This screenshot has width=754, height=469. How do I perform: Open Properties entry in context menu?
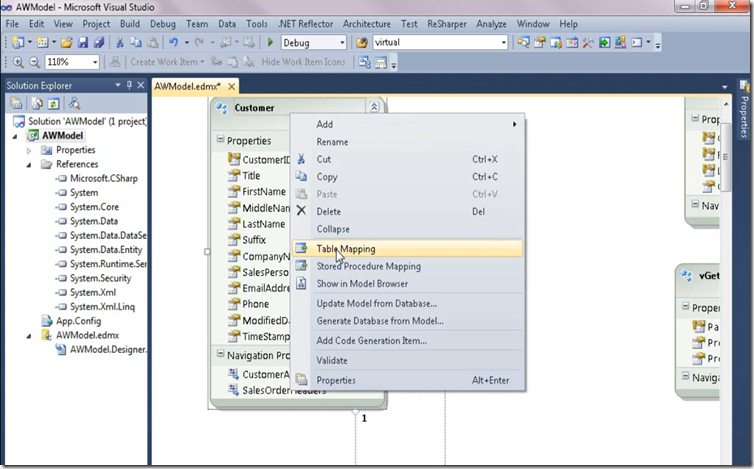[408, 380]
